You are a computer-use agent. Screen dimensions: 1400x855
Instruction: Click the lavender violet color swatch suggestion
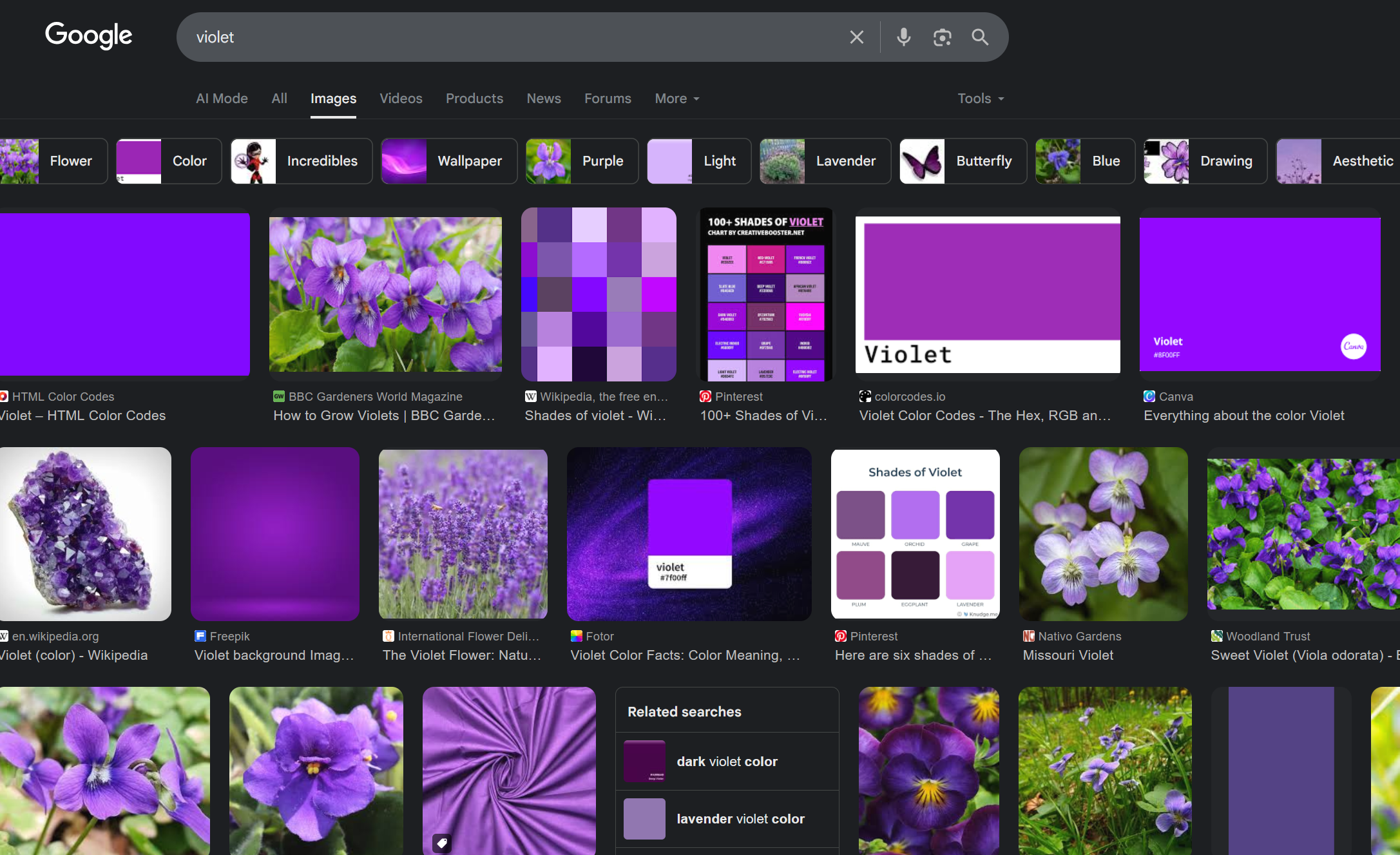tap(644, 819)
